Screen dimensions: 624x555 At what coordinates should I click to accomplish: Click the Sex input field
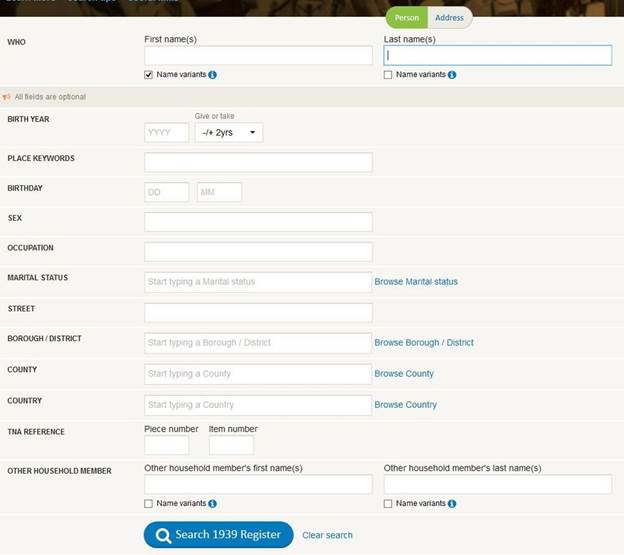[x=258, y=222]
